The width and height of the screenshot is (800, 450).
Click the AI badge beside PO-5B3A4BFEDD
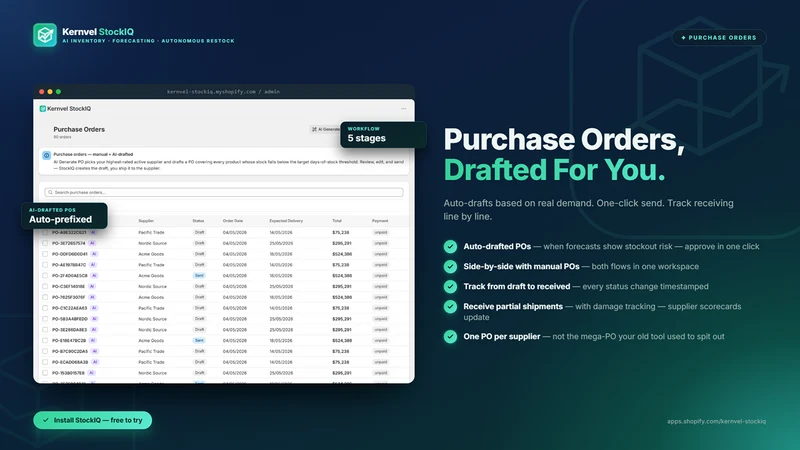coord(94,319)
